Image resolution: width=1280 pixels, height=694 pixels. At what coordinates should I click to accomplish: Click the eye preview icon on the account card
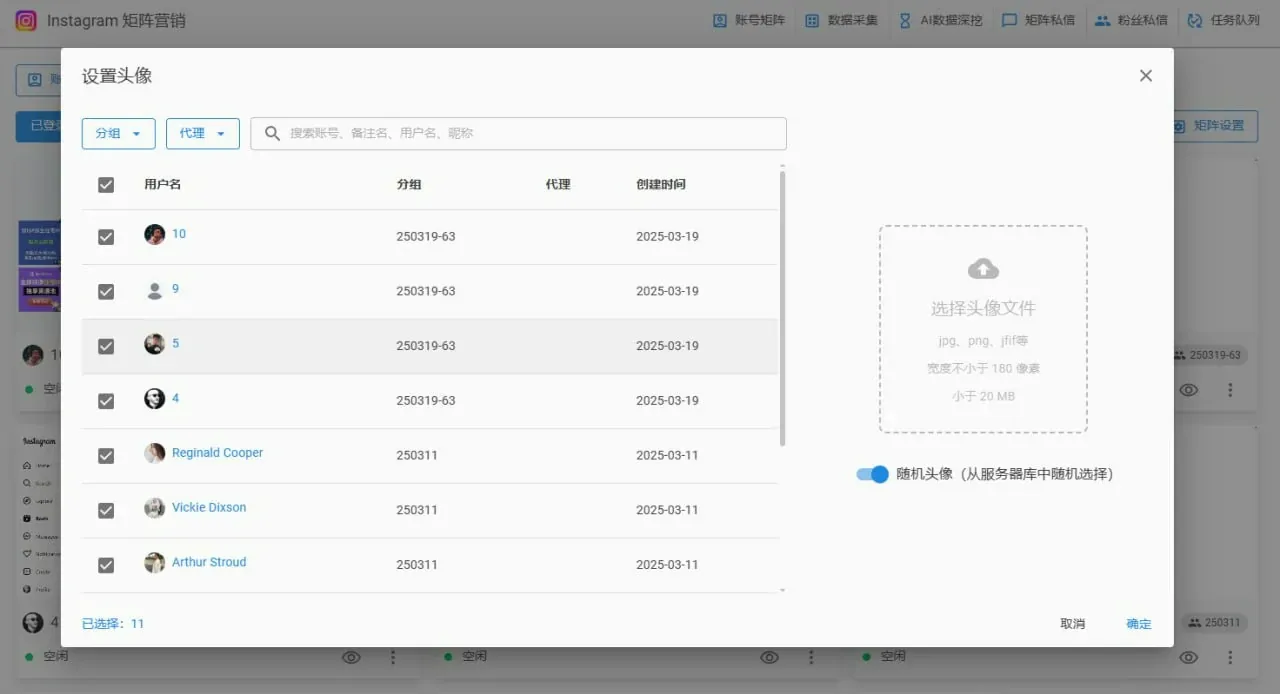(1189, 390)
